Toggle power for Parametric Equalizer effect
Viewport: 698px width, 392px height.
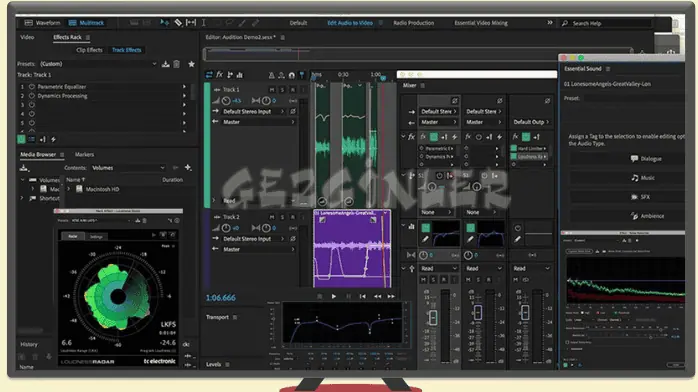(x=32, y=87)
